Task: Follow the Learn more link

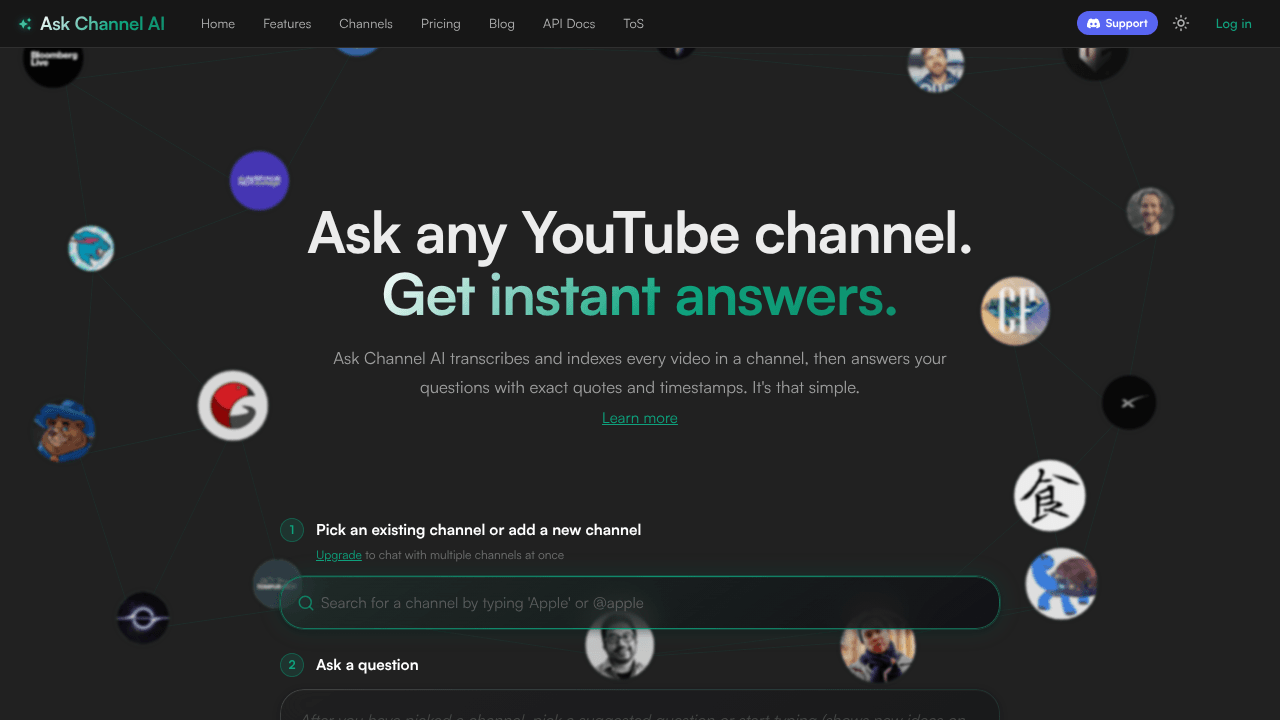Action: click(640, 418)
